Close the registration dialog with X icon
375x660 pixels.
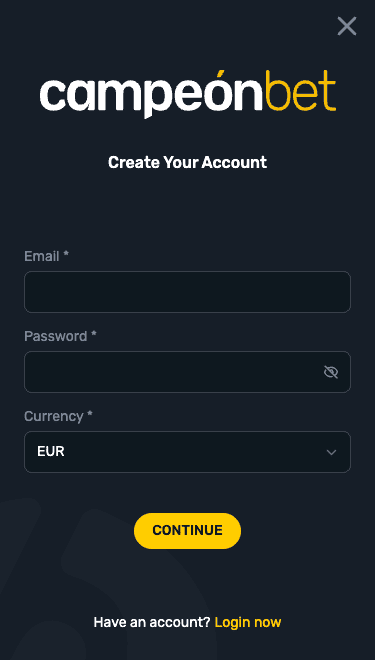[347, 26]
